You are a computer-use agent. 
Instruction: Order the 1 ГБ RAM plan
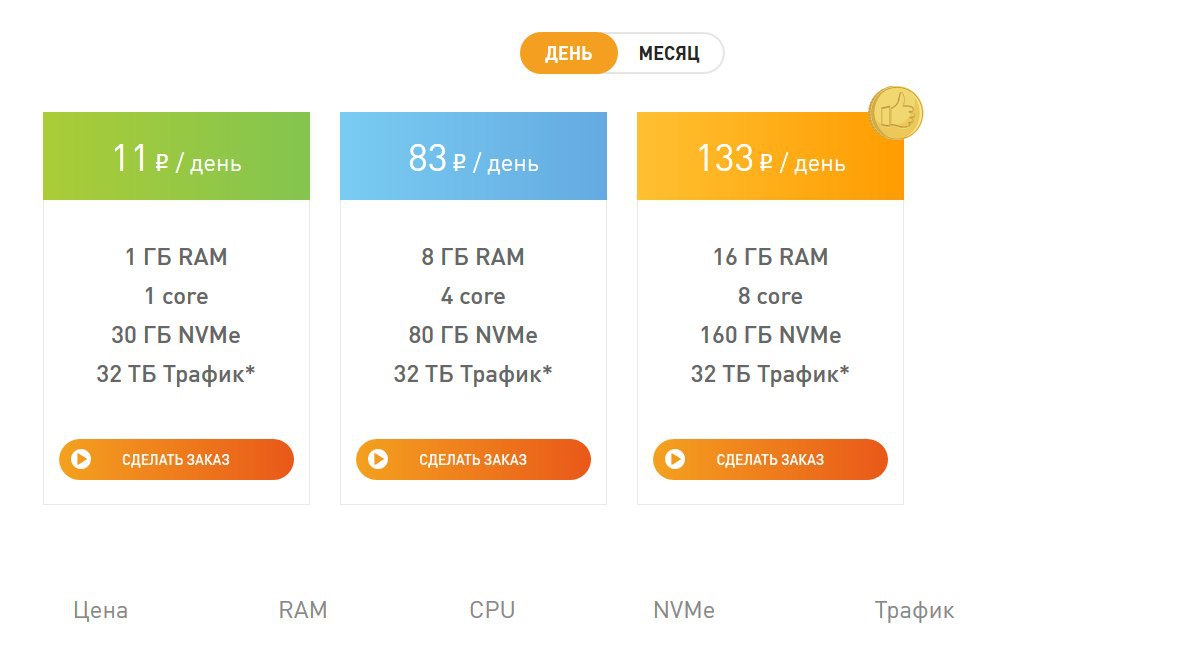click(x=176, y=460)
